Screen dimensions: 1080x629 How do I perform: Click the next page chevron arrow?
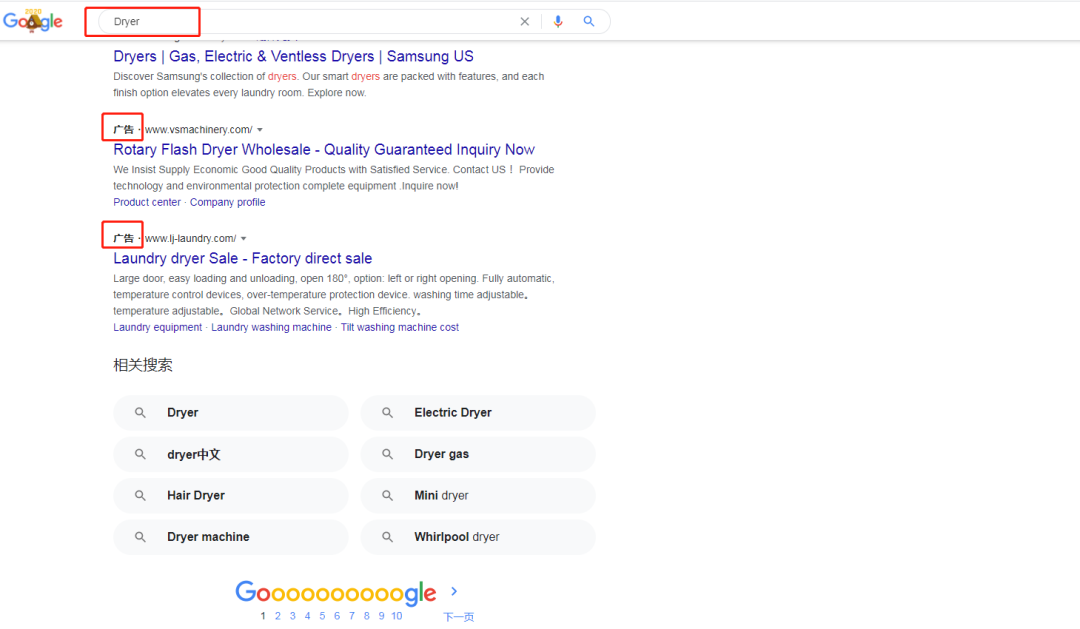click(x=454, y=591)
